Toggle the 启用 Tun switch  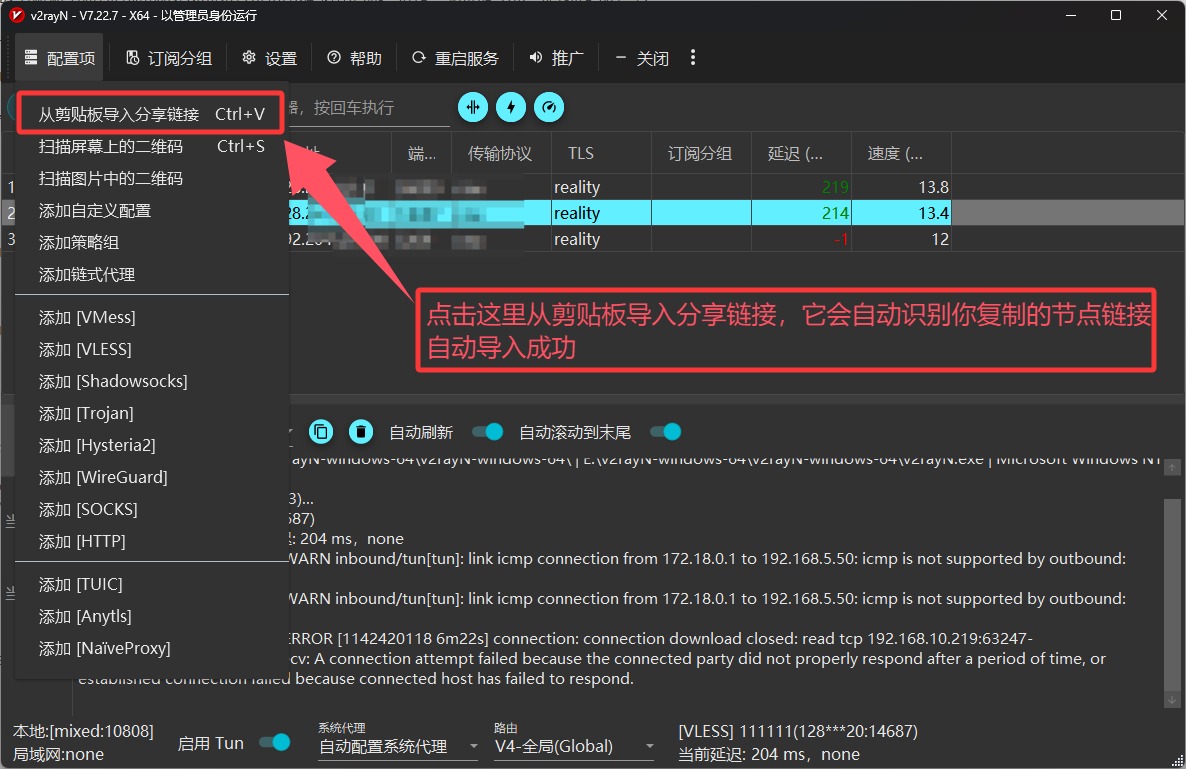[275, 743]
